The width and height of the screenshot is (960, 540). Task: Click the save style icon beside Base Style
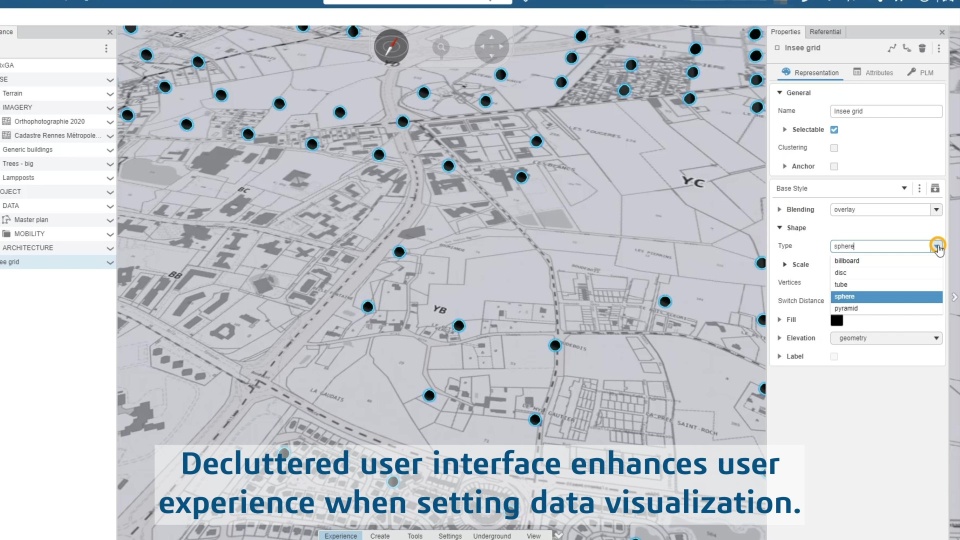coord(935,189)
